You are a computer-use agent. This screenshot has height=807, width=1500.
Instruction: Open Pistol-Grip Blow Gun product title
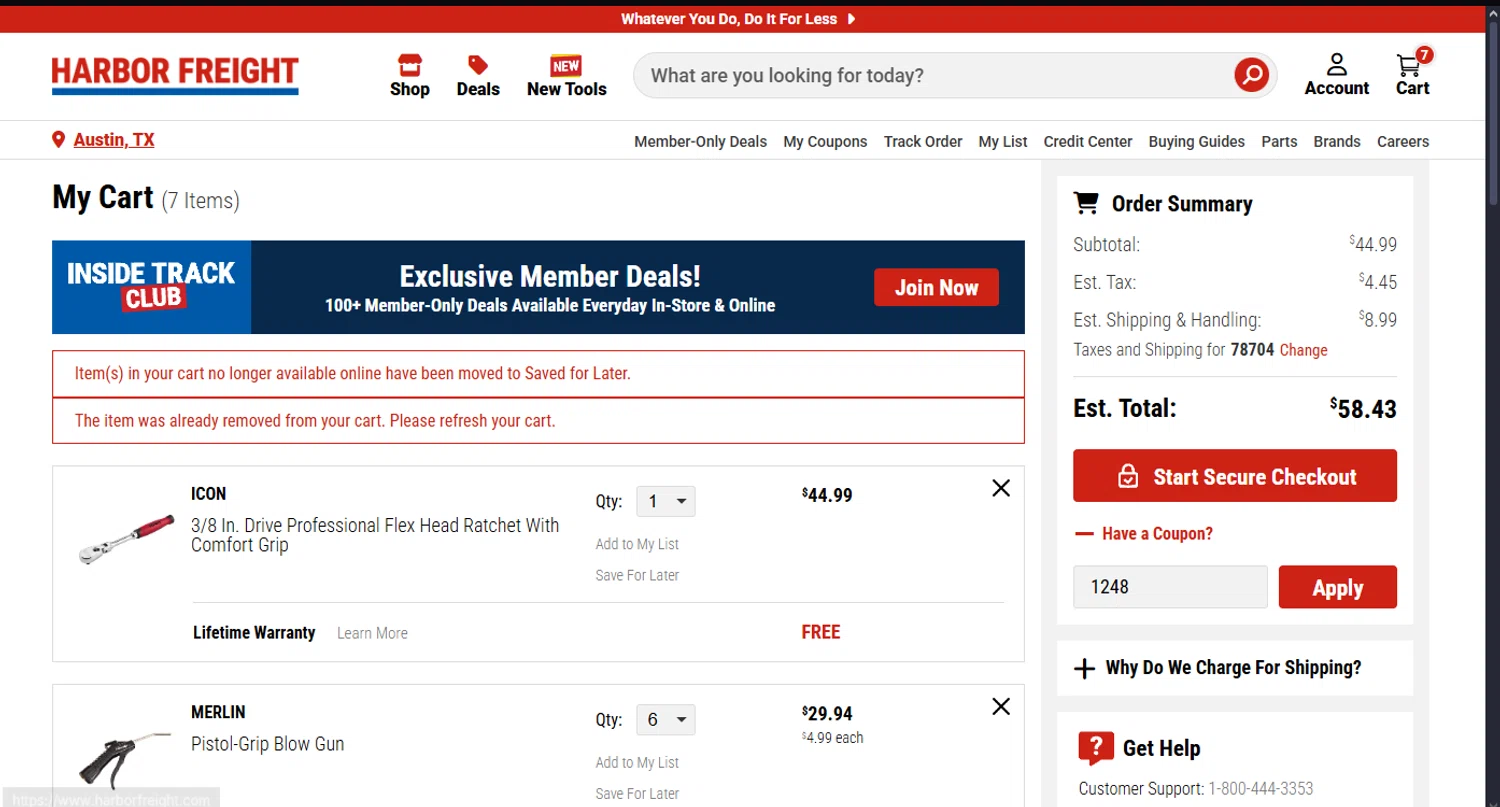coord(267,744)
